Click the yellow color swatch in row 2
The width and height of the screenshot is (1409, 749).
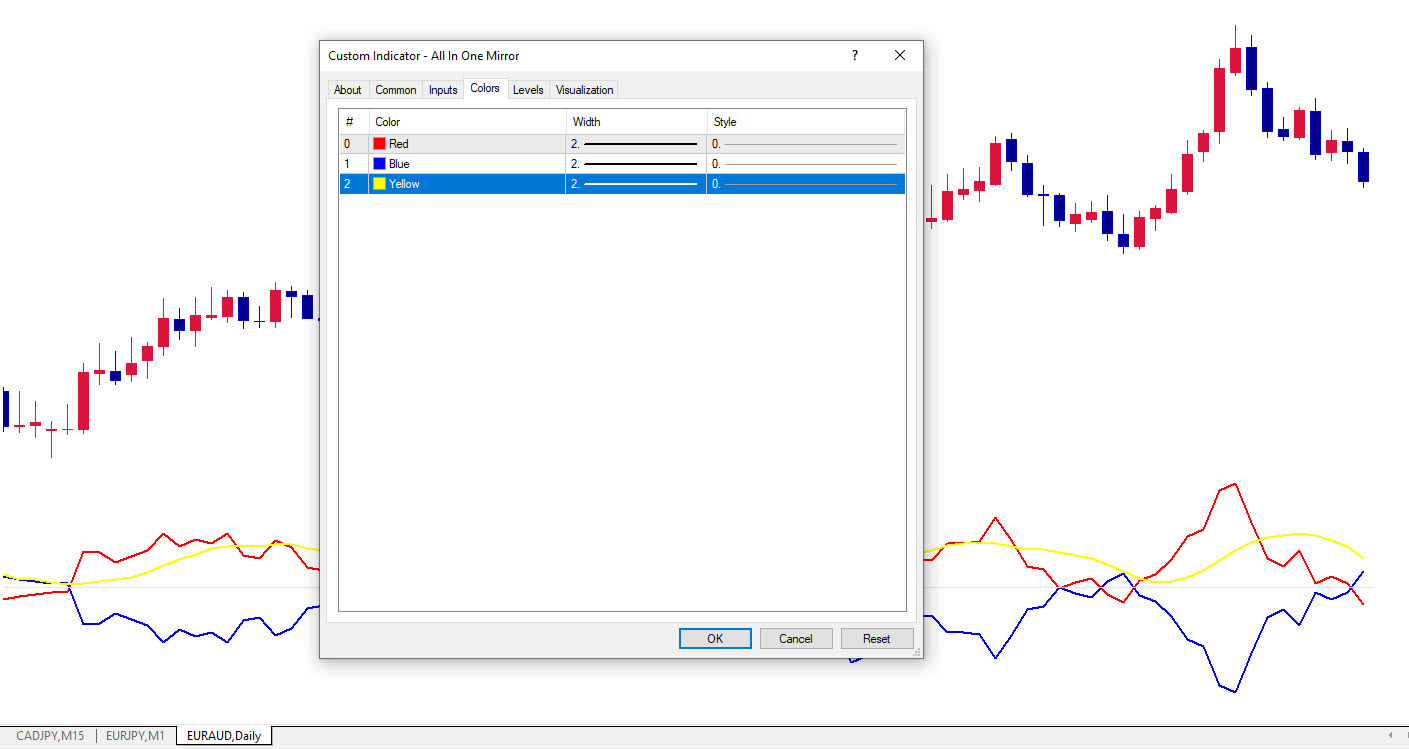click(x=379, y=184)
